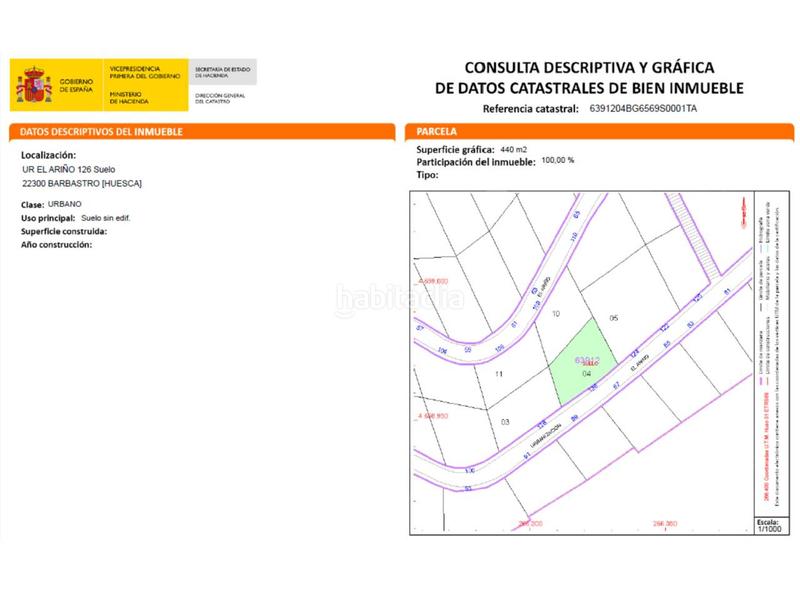Click the red coordinate '266.200' on the map
The width and height of the screenshot is (800, 600).
tap(531, 523)
